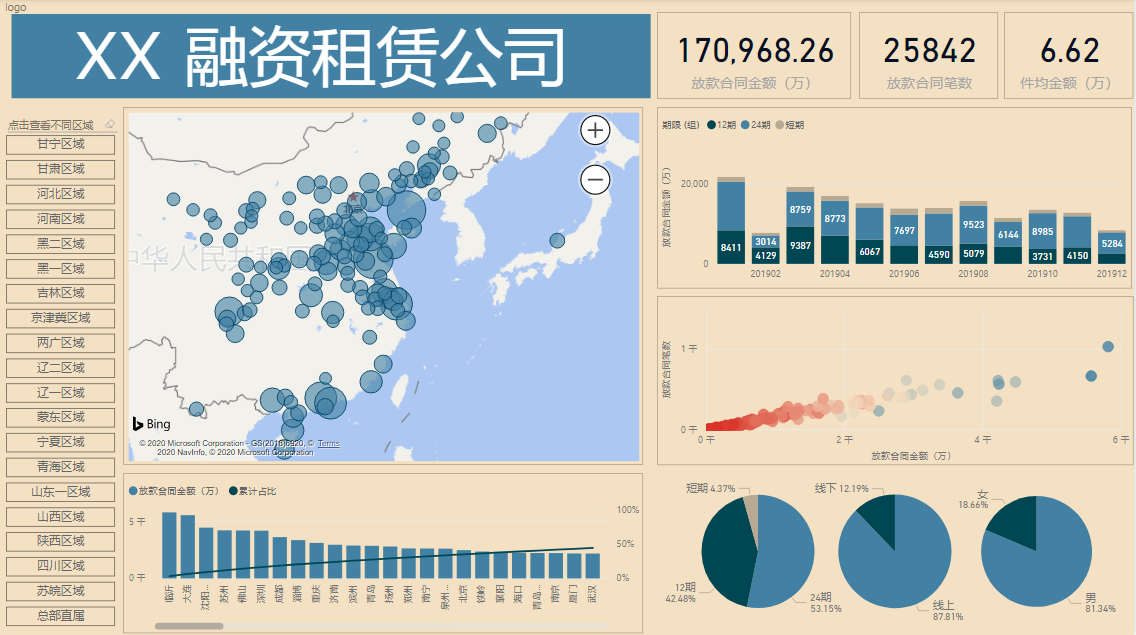Pick 四川区域 region
Image resolution: width=1136 pixels, height=635 pixels.
click(61, 566)
